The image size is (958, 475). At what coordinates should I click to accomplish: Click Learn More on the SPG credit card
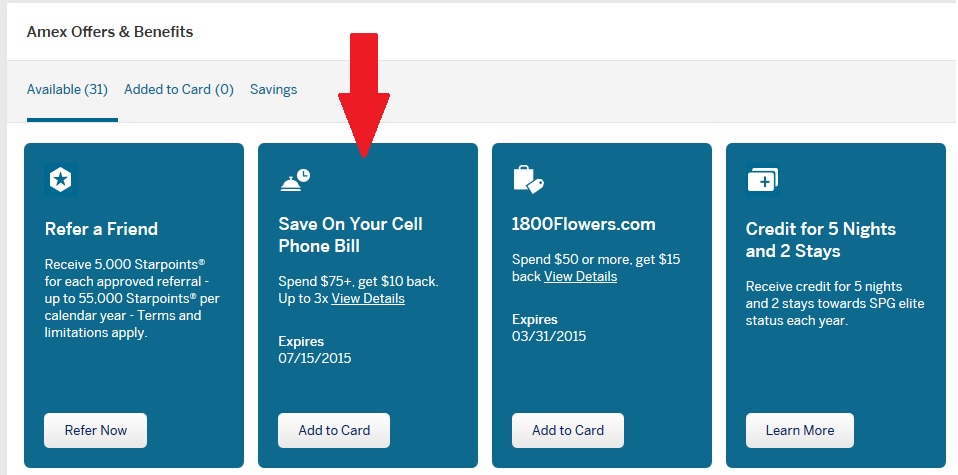[x=800, y=430]
